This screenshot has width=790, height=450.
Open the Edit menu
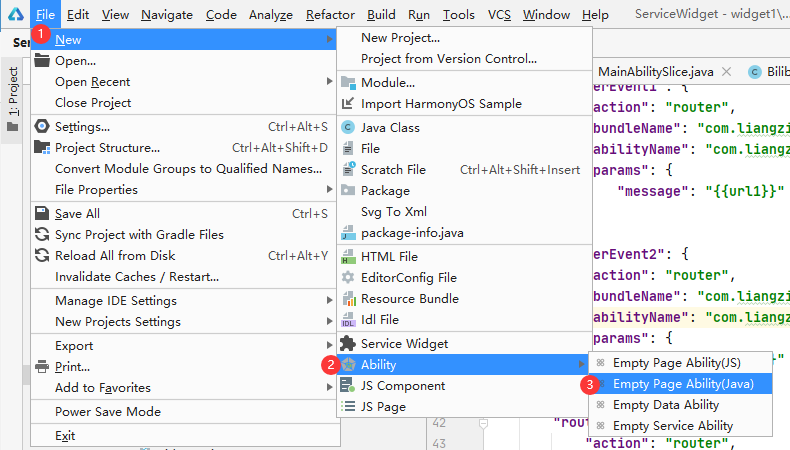coord(78,15)
